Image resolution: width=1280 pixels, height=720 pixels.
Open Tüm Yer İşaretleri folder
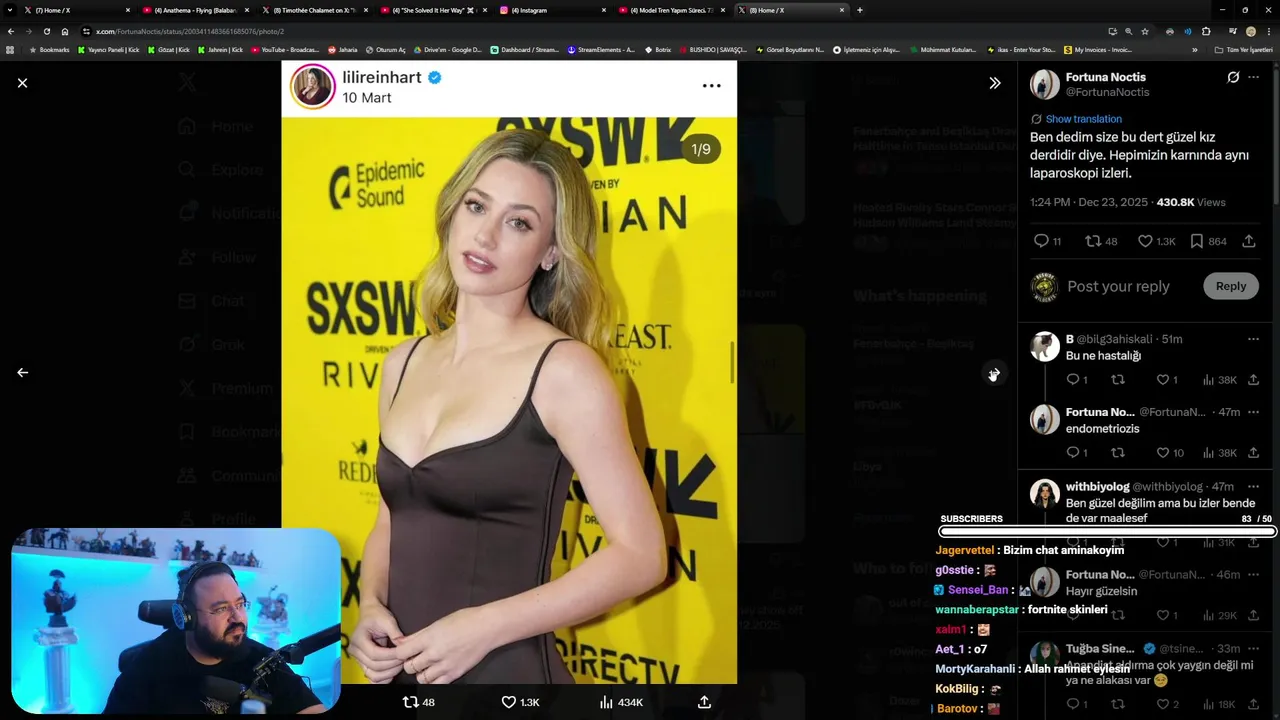click(1244, 49)
